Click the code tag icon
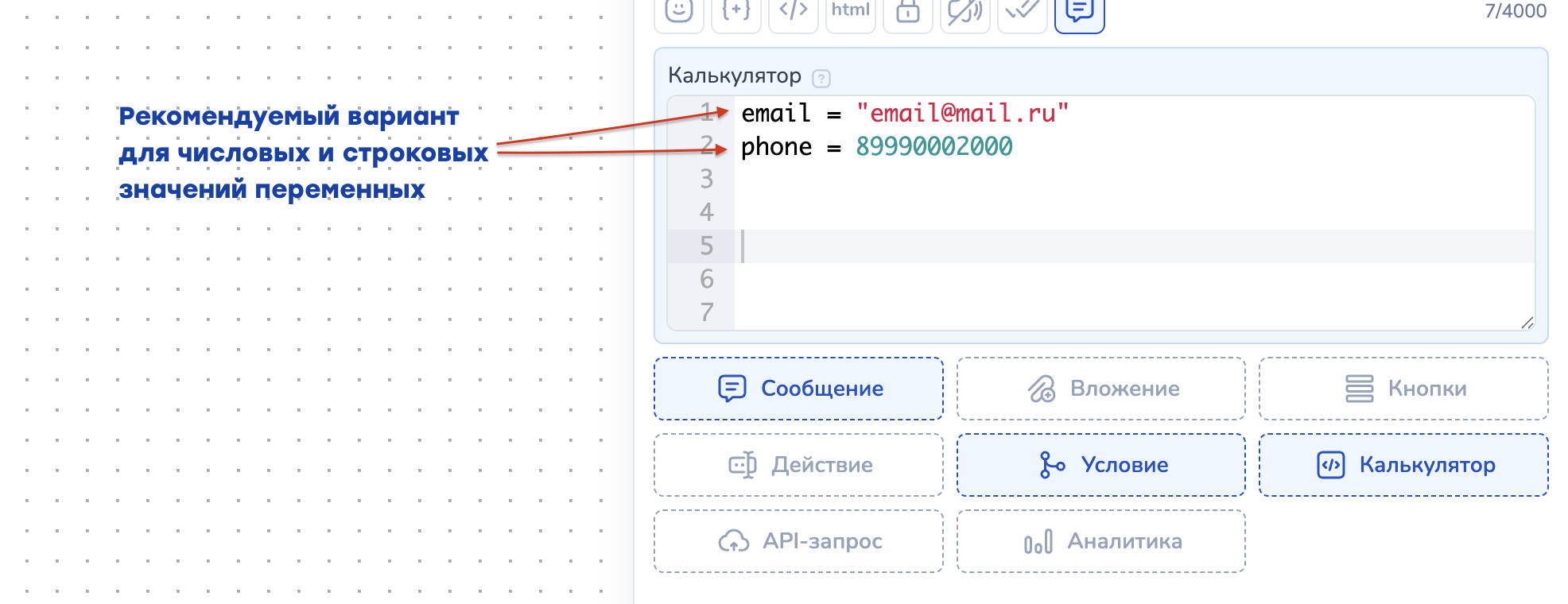 pos(794,11)
